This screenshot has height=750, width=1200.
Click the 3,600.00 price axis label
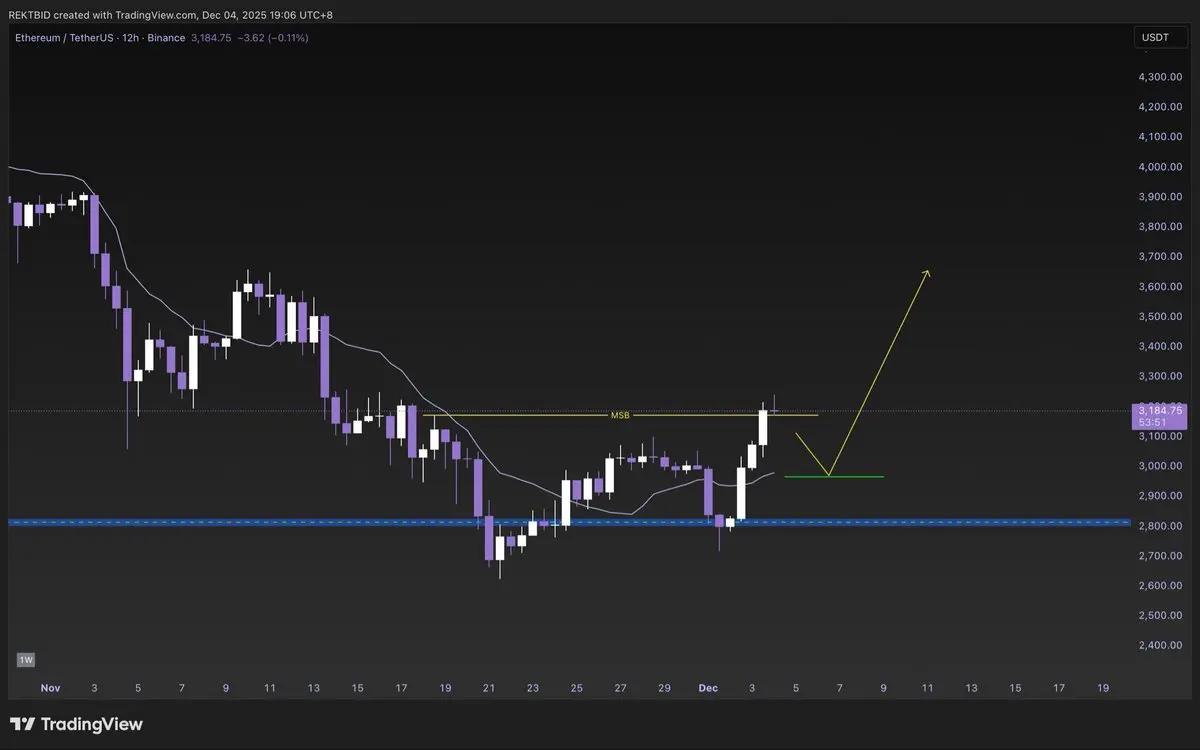[1160, 287]
